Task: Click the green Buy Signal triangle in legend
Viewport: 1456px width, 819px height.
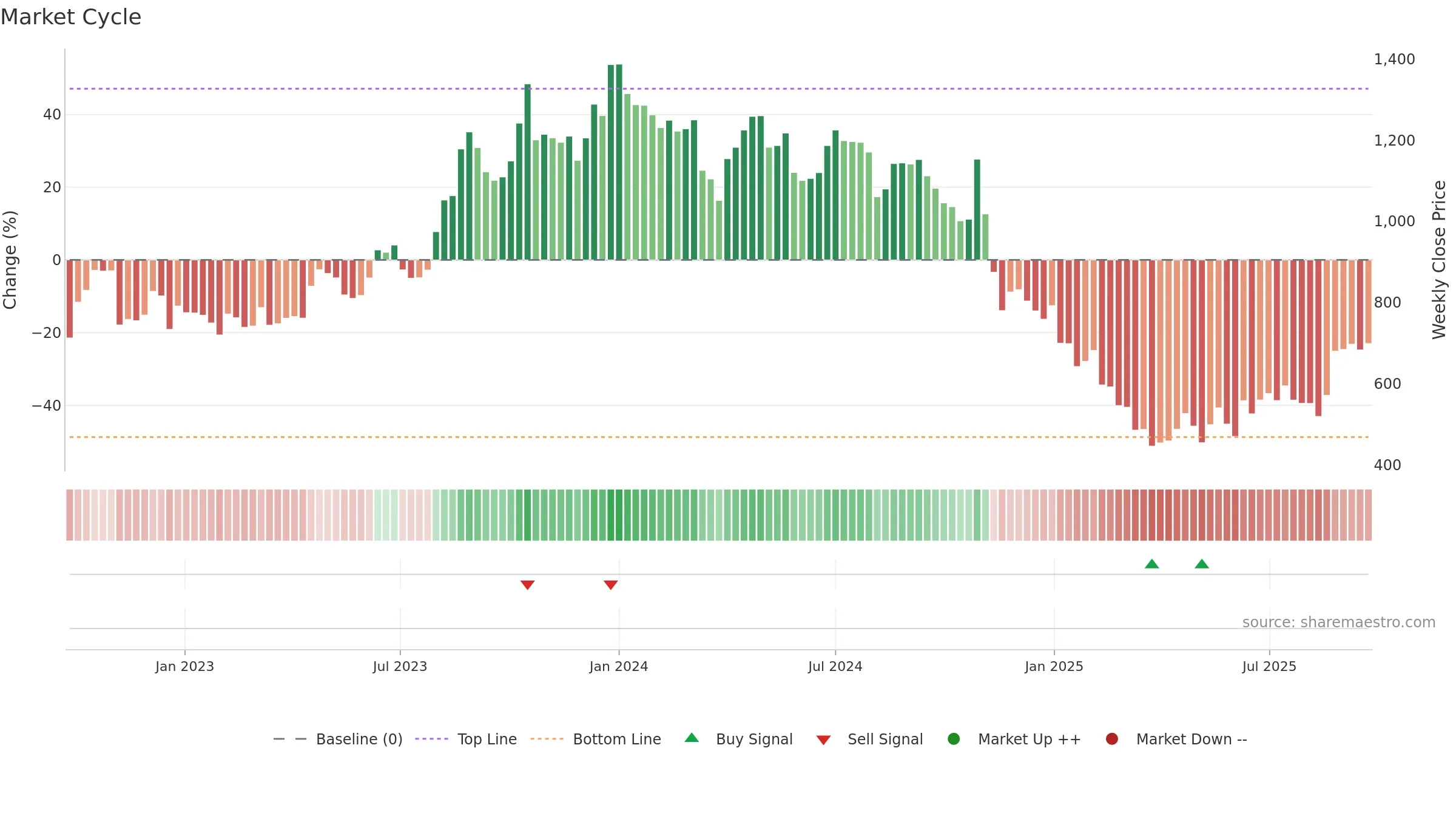Action: click(x=692, y=738)
